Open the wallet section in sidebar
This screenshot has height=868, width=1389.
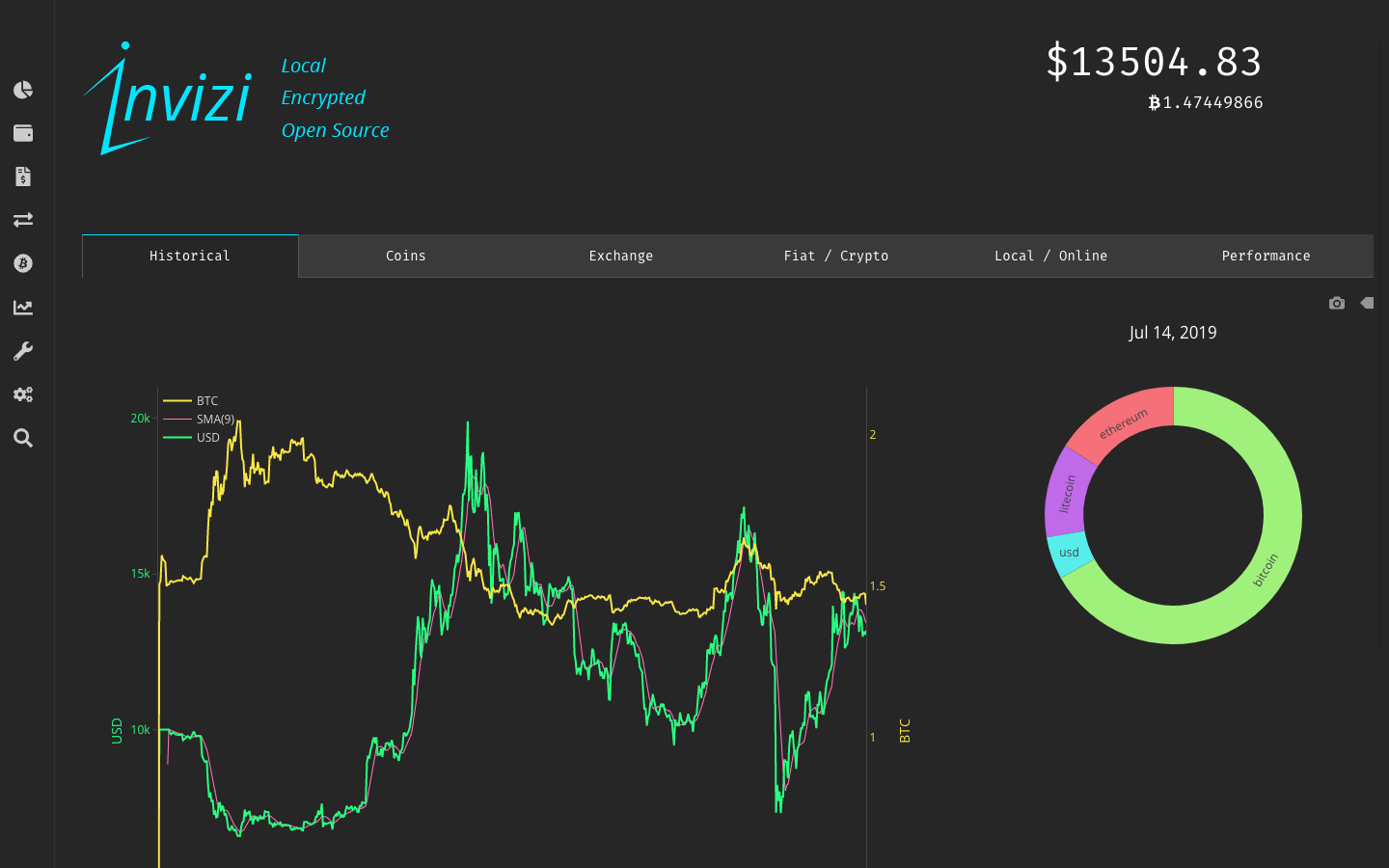(23, 133)
